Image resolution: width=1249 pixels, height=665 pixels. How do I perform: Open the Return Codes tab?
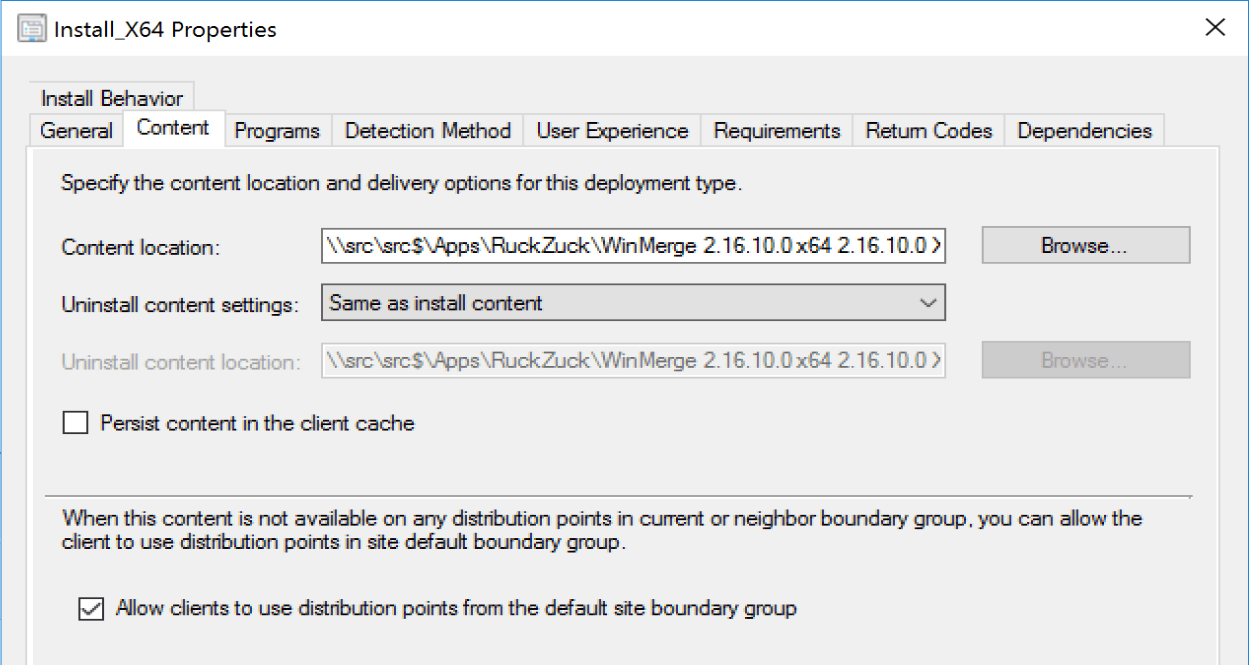pos(929,131)
